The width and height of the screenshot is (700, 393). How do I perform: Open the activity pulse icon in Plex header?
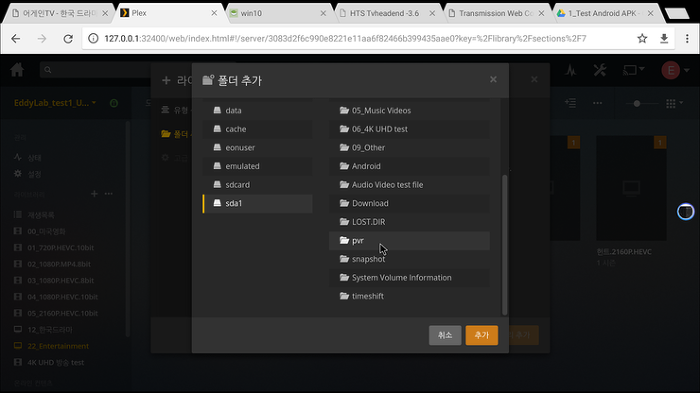[571, 70]
